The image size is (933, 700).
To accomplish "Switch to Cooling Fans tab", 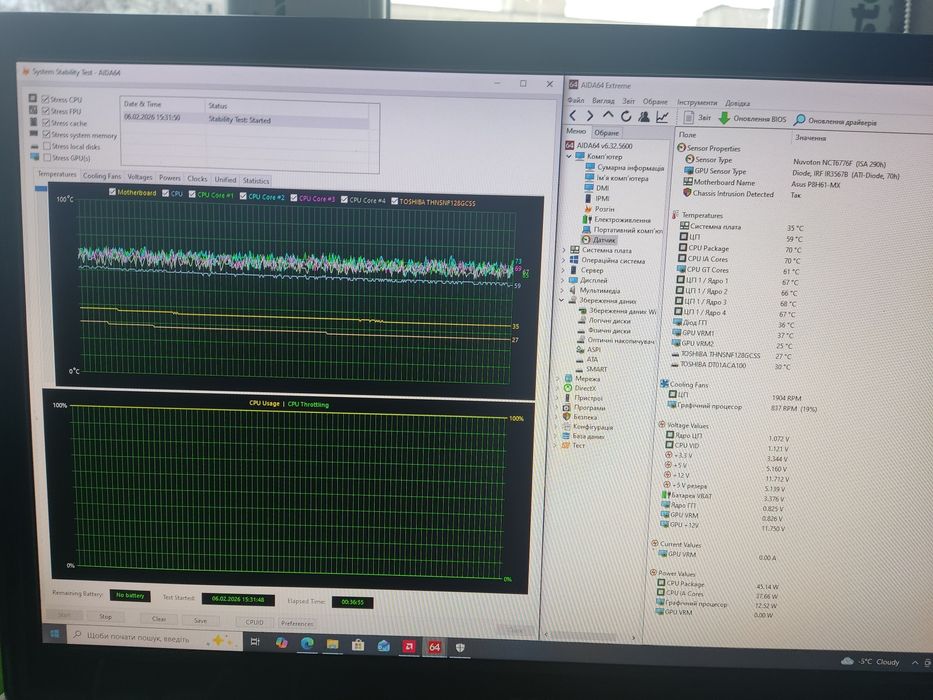I will click(x=102, y=176).
